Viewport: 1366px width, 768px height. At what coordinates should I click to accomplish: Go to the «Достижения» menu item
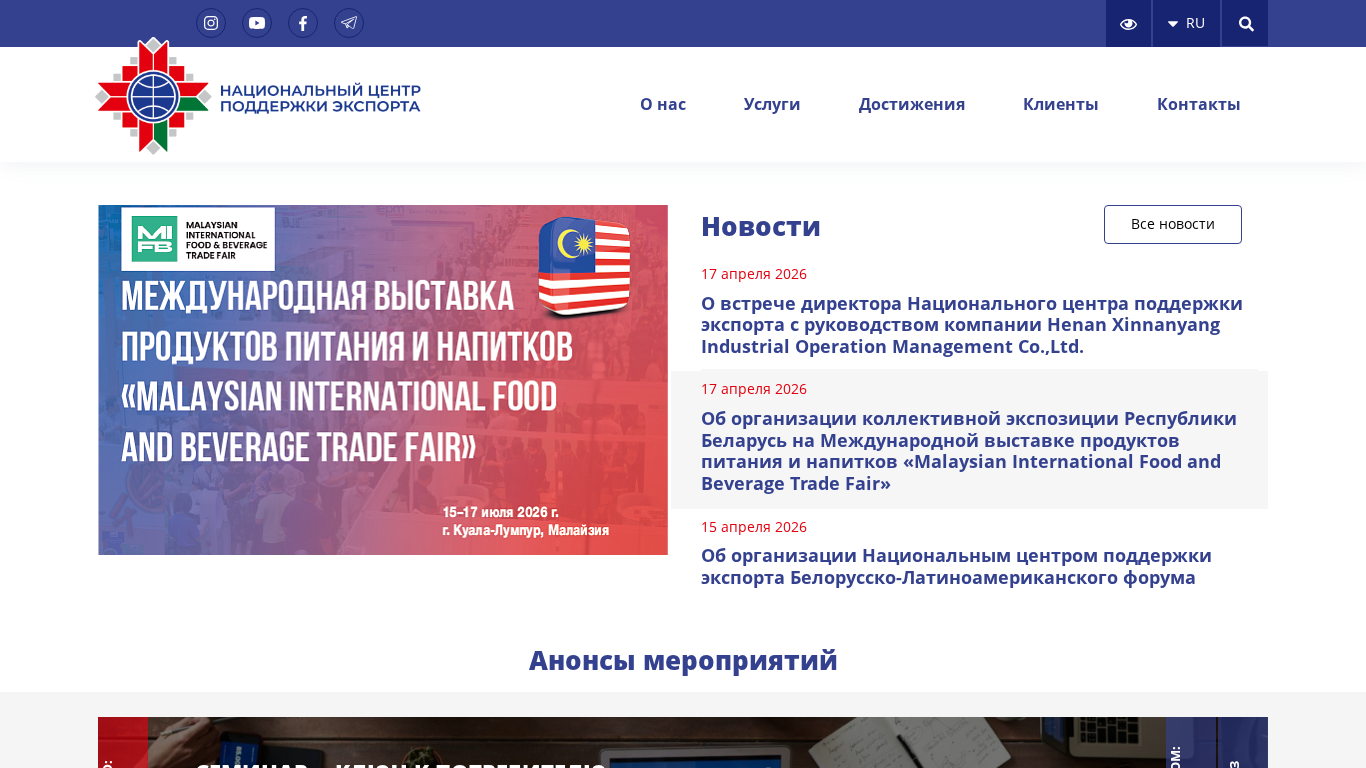(x=912, y=104)
